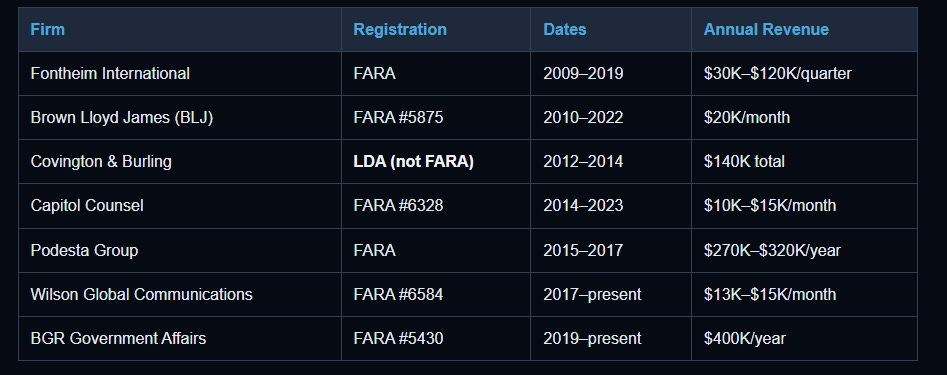Select the Capitol Counsel firm cell

coord(180,206)
